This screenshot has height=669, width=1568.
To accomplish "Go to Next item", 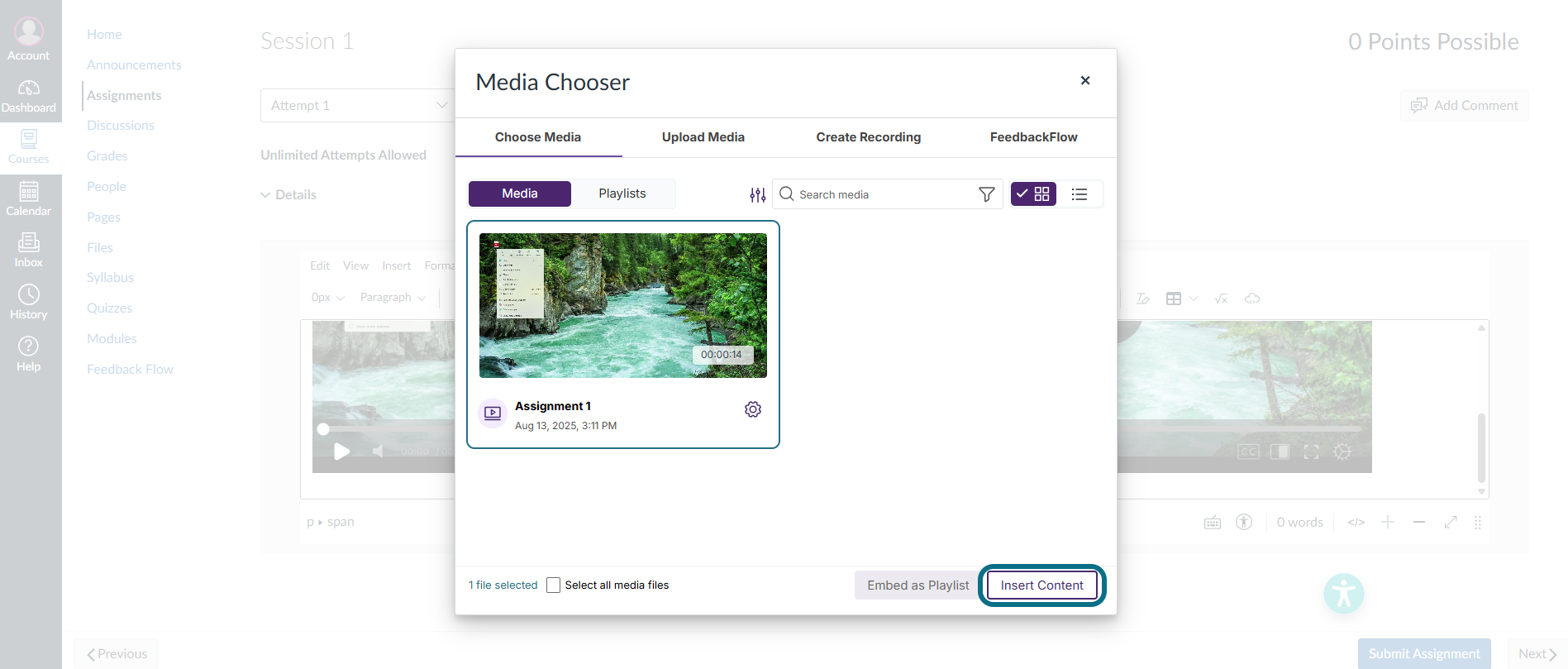I will [x=1537, y=654].
